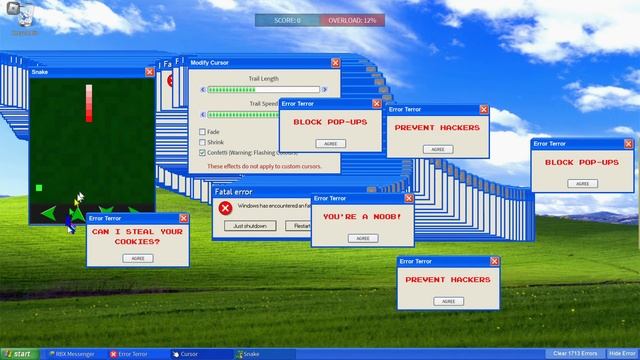Close the PREVENT HACKERS window over the sky

click(x=484, y=109)
